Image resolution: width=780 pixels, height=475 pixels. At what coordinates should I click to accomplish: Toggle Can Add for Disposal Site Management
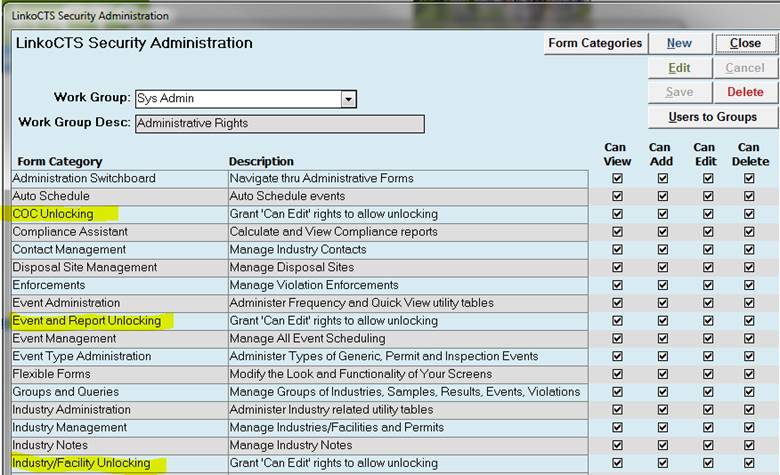point(663,267)
